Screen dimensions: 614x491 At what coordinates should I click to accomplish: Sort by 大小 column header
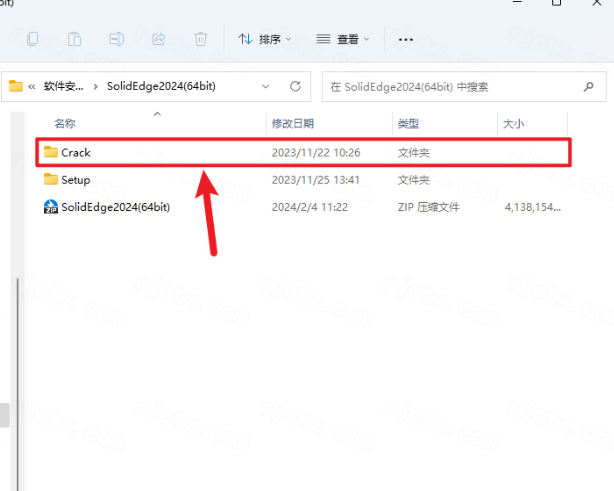pyautogui.click(x=512, y=124)
